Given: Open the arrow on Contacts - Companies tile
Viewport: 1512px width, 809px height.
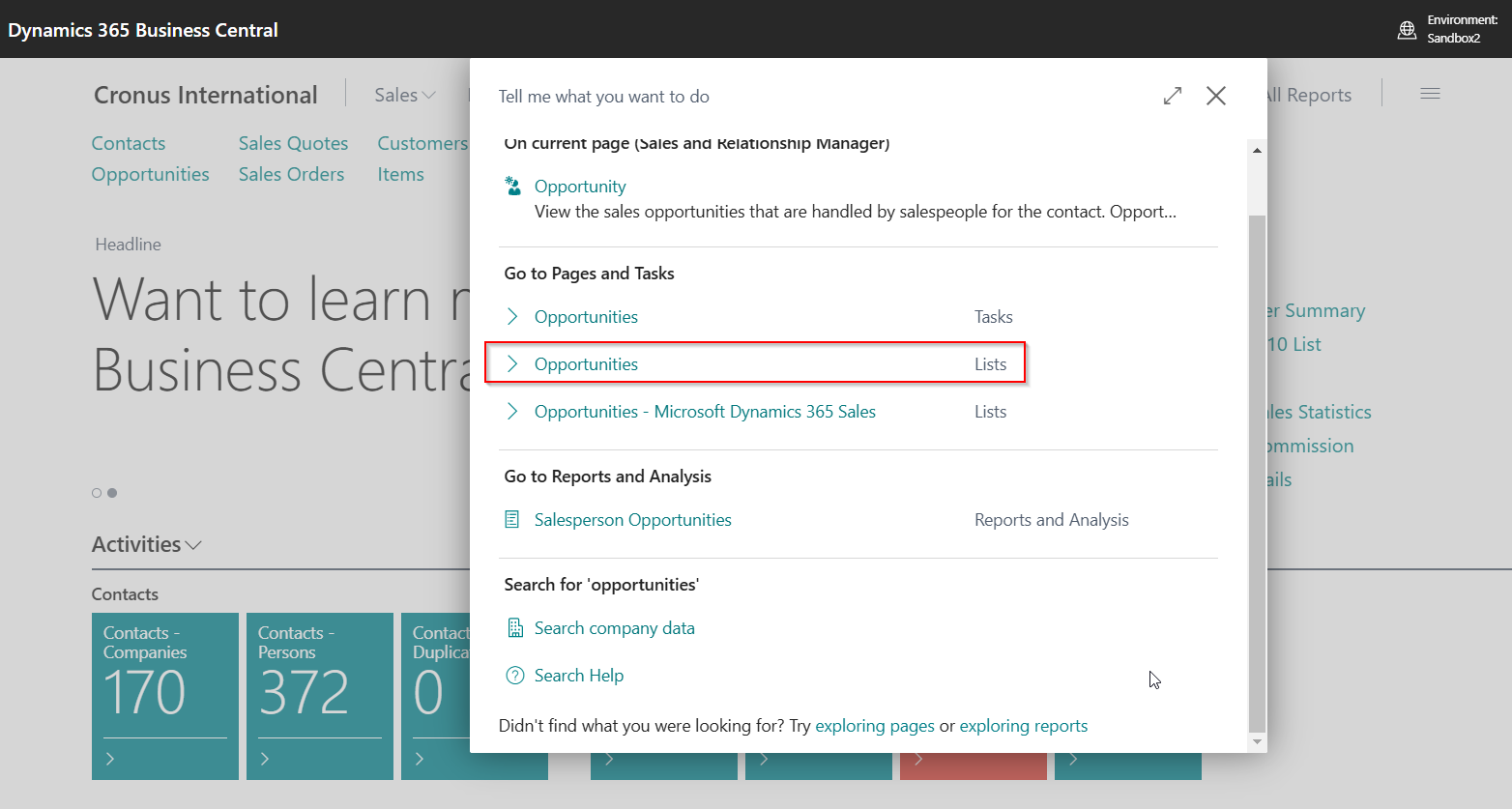Looking at the screenshot, I should click(110, 759).
